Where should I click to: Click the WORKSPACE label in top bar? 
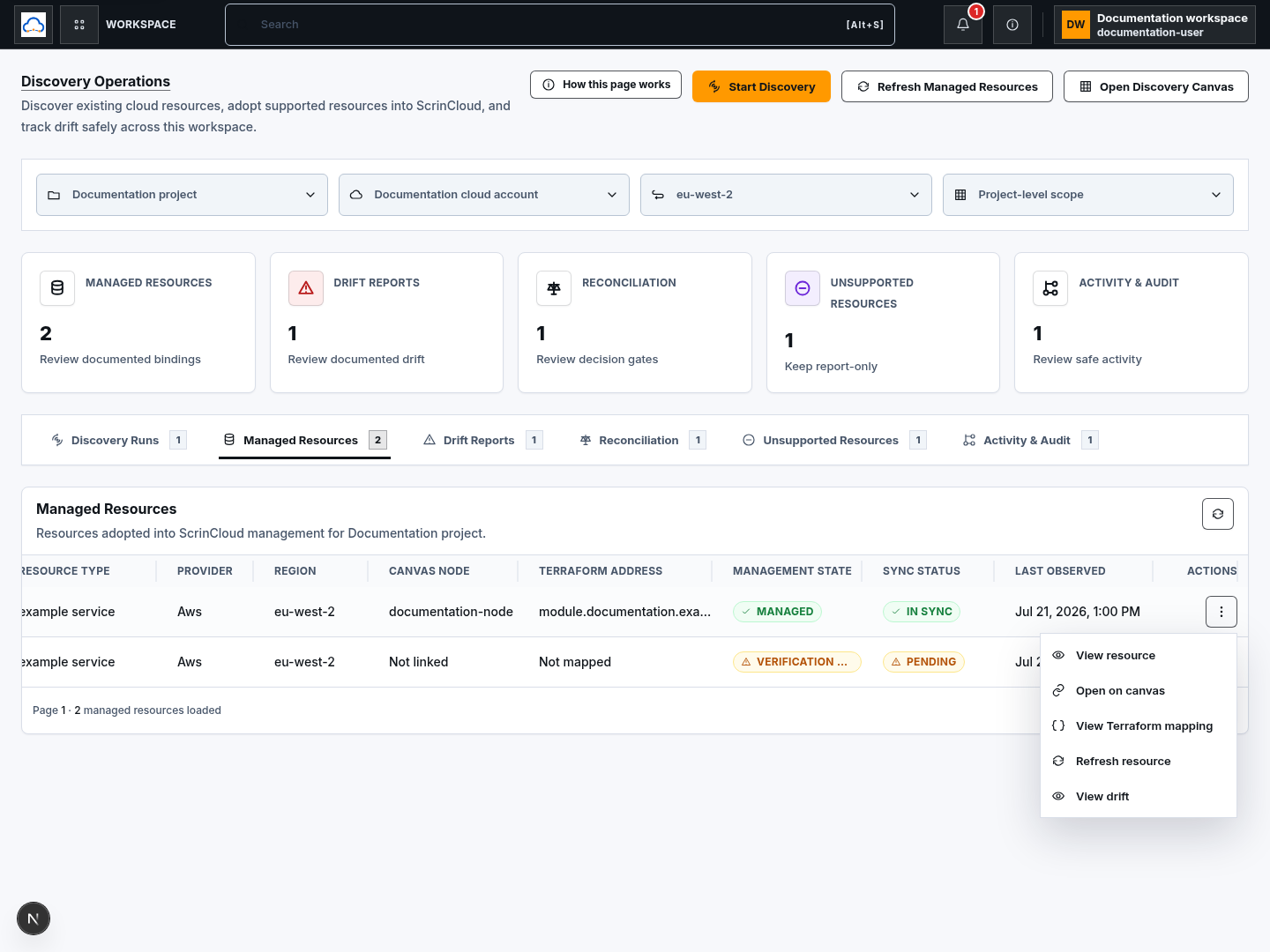[141, 25]
